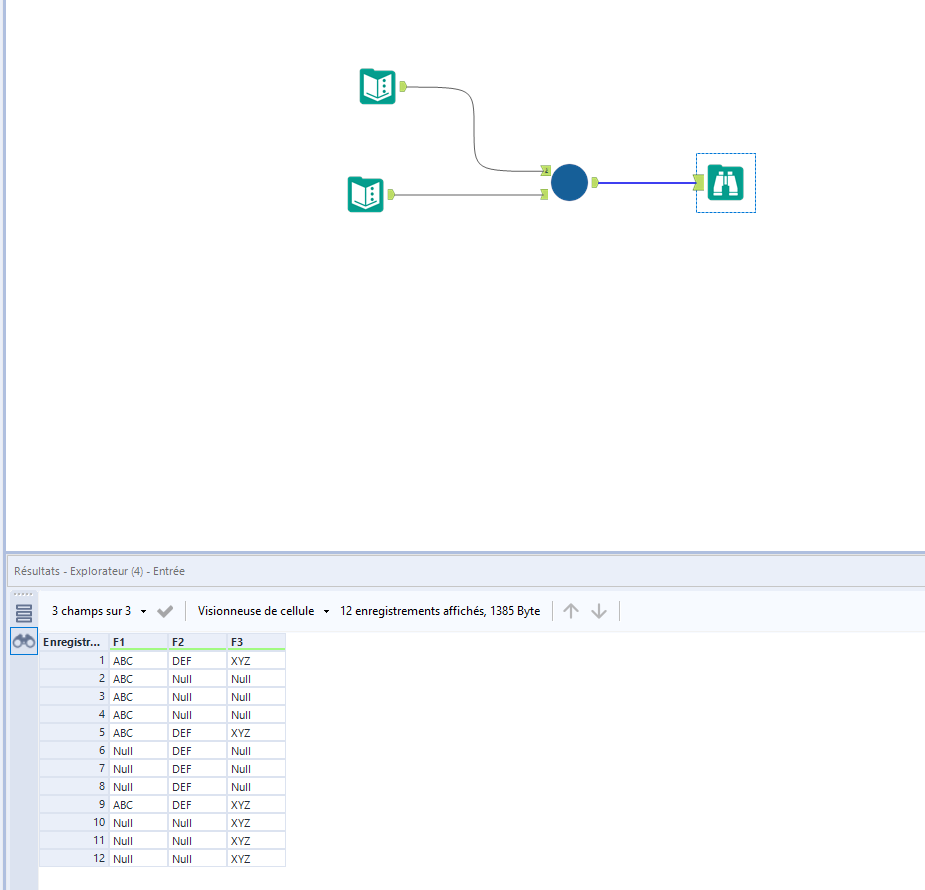This screenshot has height=890, width=925.
Task: Select F3 Null cell in row 8
Action: [x=257, y=787]
